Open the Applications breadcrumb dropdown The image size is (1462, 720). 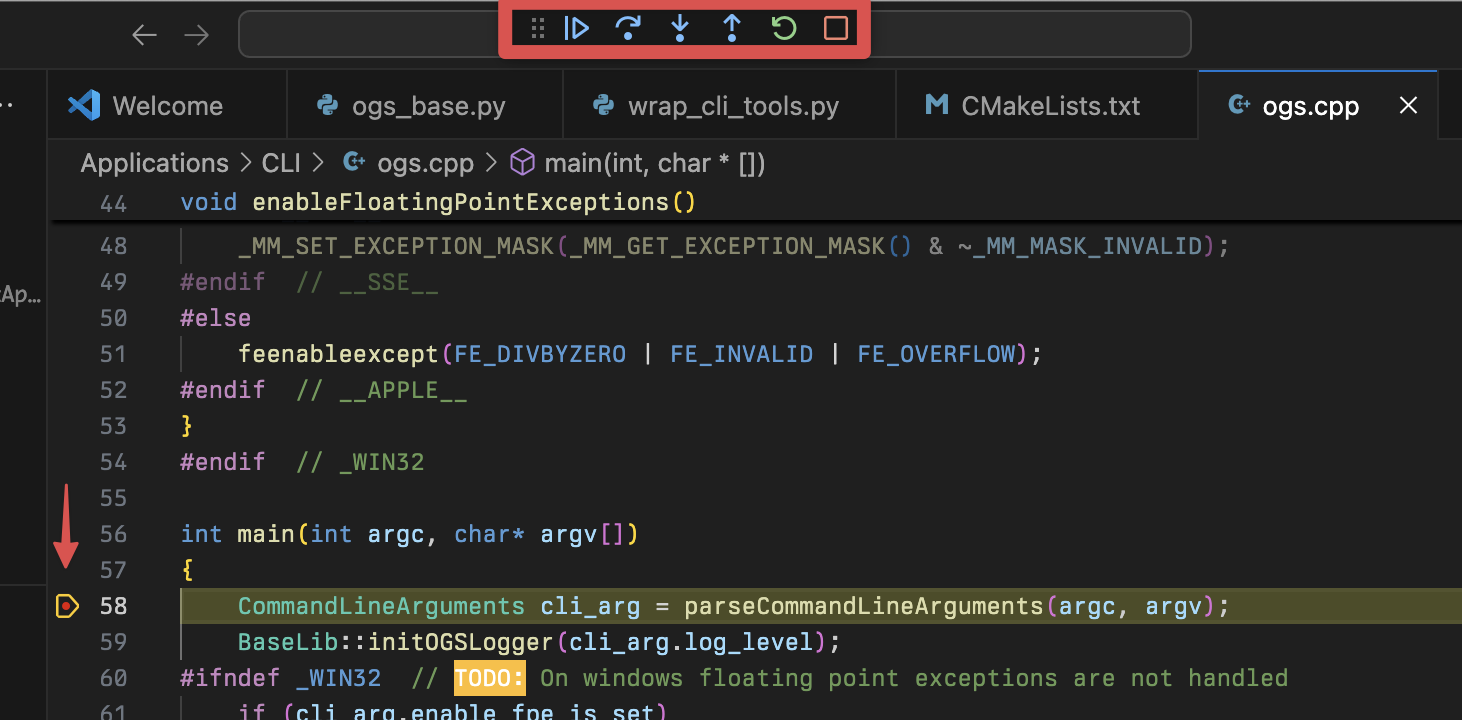(x=154, y=162)
